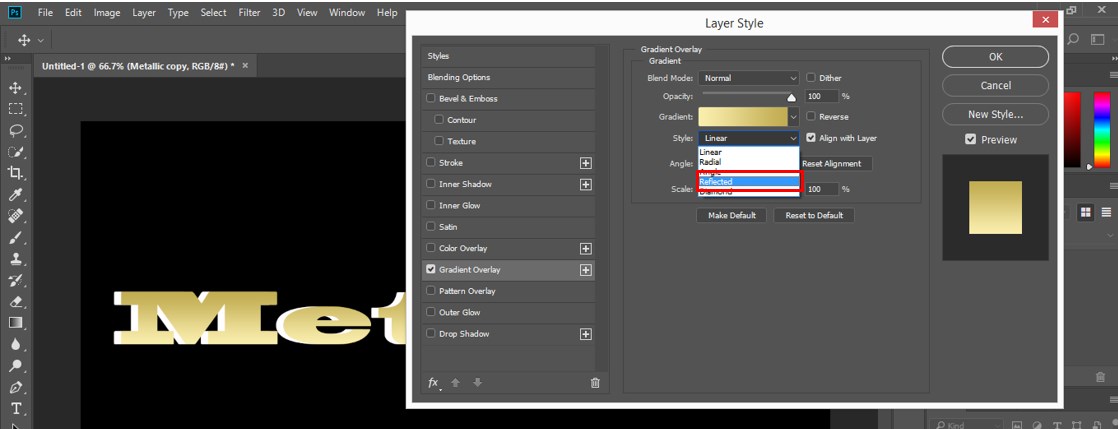Screen dimensions: 1118x429
Task: Add another Drop Shadow with the plus icon
Action: pos(585,334)
